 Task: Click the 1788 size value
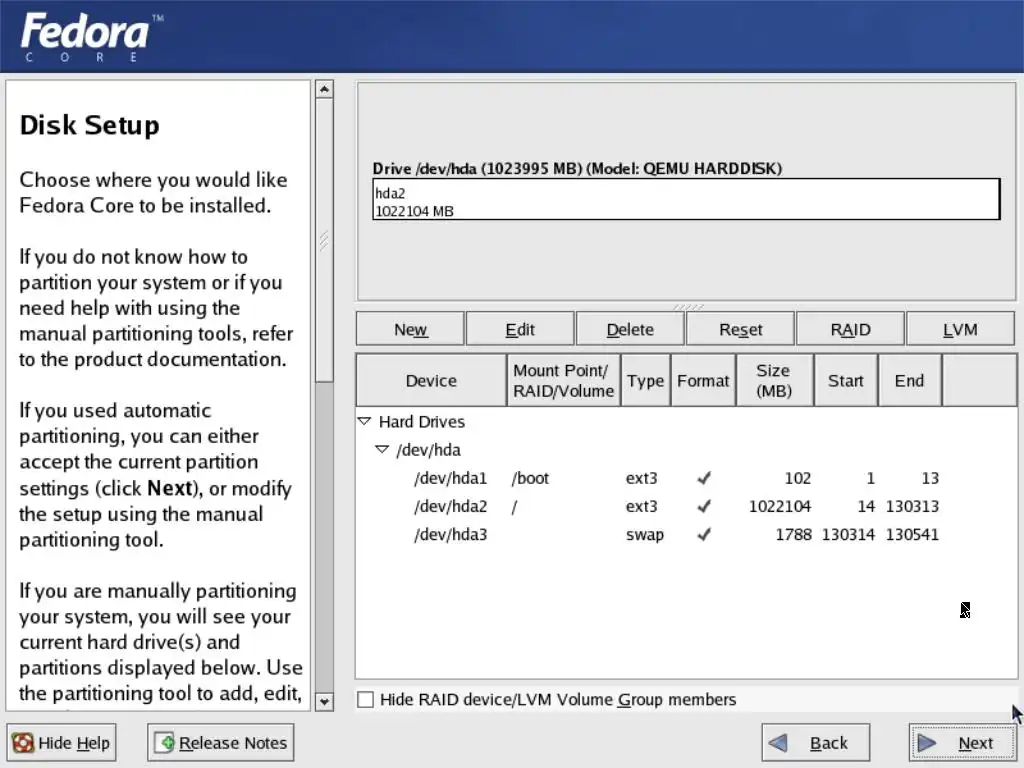point(793,534)
